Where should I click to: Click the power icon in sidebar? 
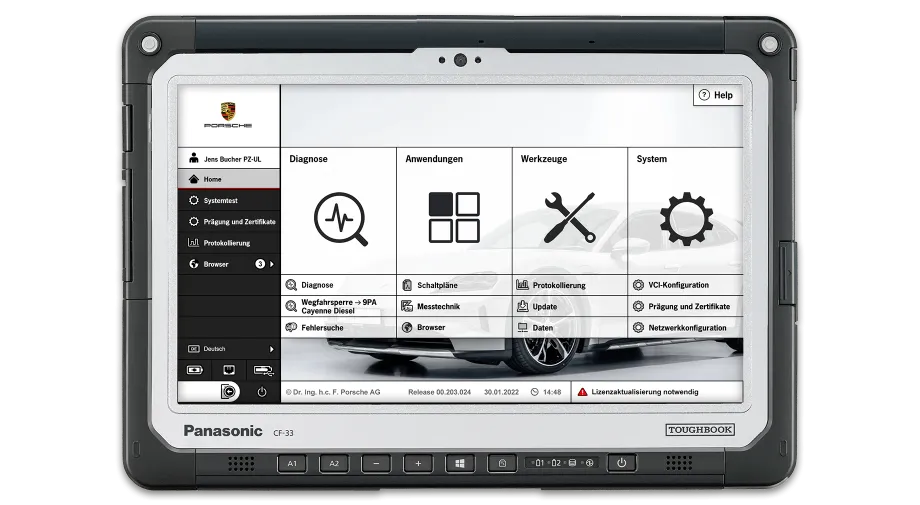pos(262,392)
